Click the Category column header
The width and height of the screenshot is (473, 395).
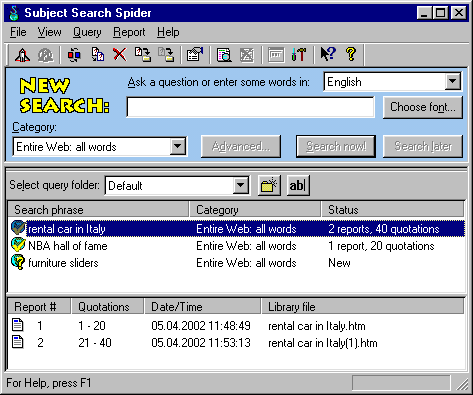(255, 210)
